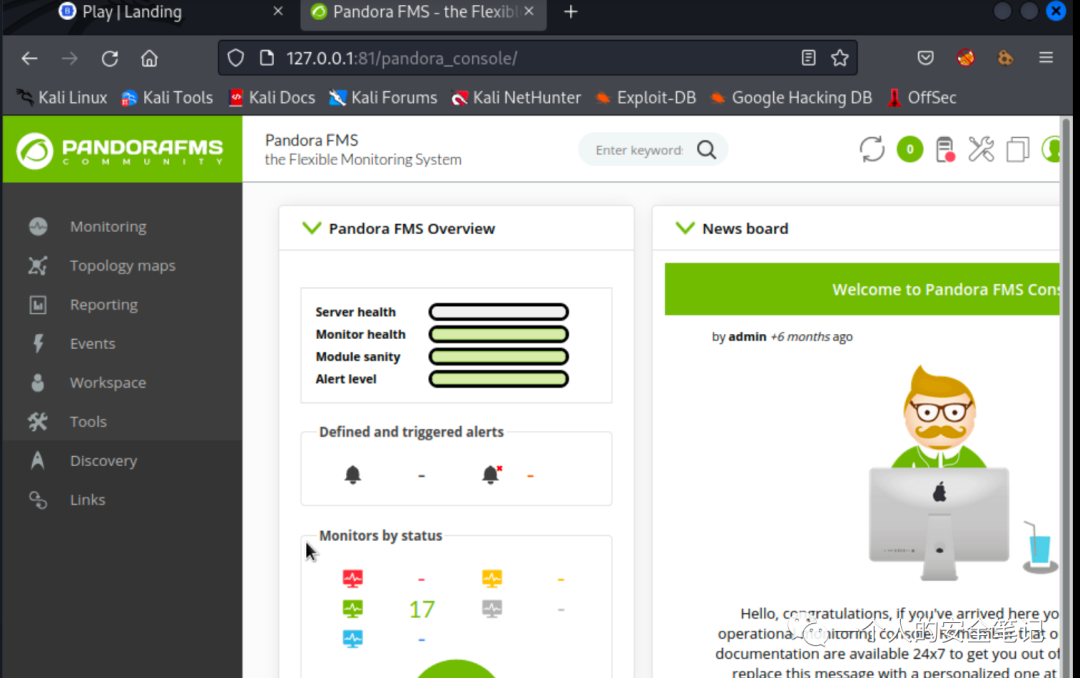The width and height of the screenshot is (1080, 678).
Task: Open the Kali Forums bookmark
Action: [383, 98]
